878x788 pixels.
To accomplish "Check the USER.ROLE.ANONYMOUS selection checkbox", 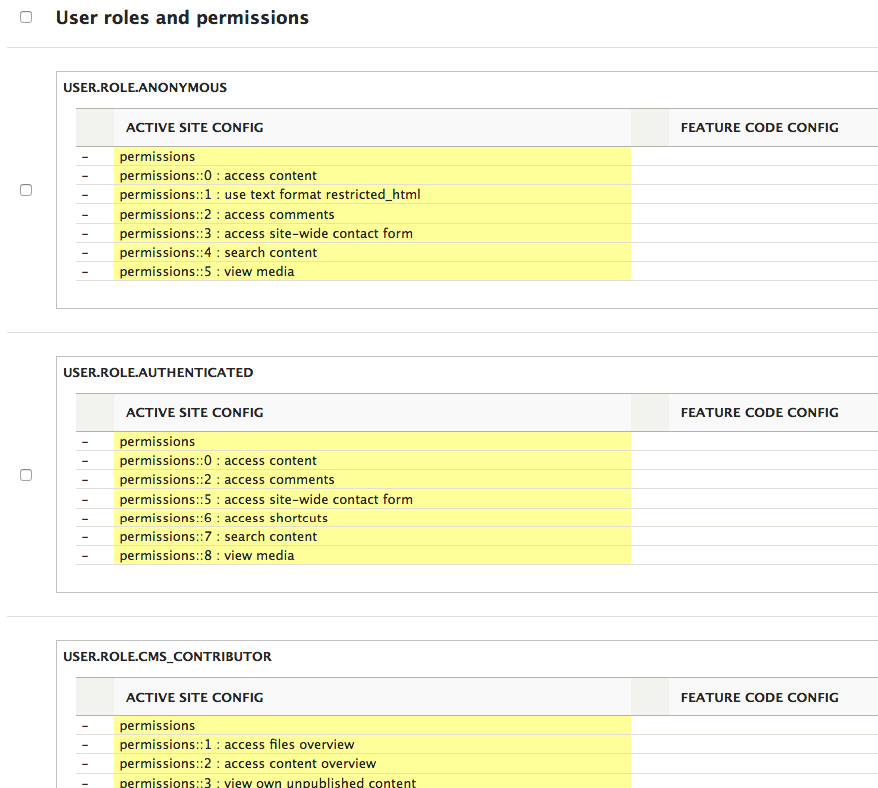I will [x=26, y=190].
